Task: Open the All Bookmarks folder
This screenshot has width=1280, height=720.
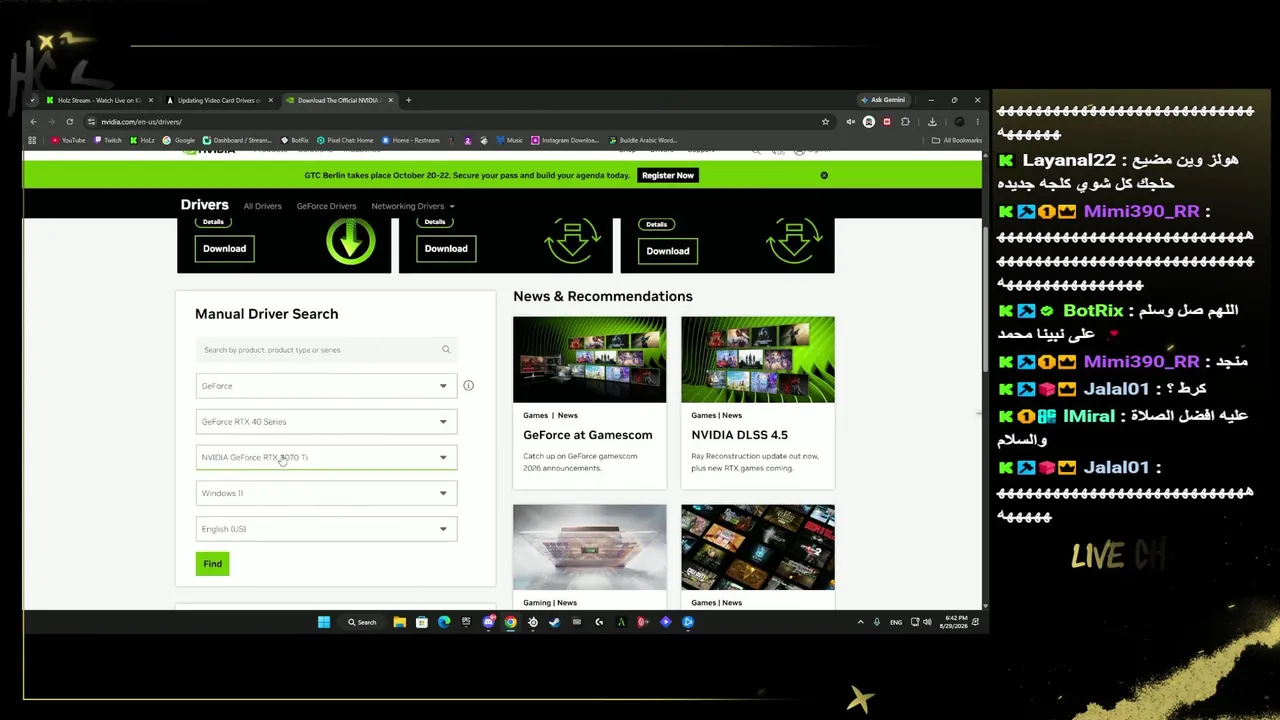Action: coord(957,140)
